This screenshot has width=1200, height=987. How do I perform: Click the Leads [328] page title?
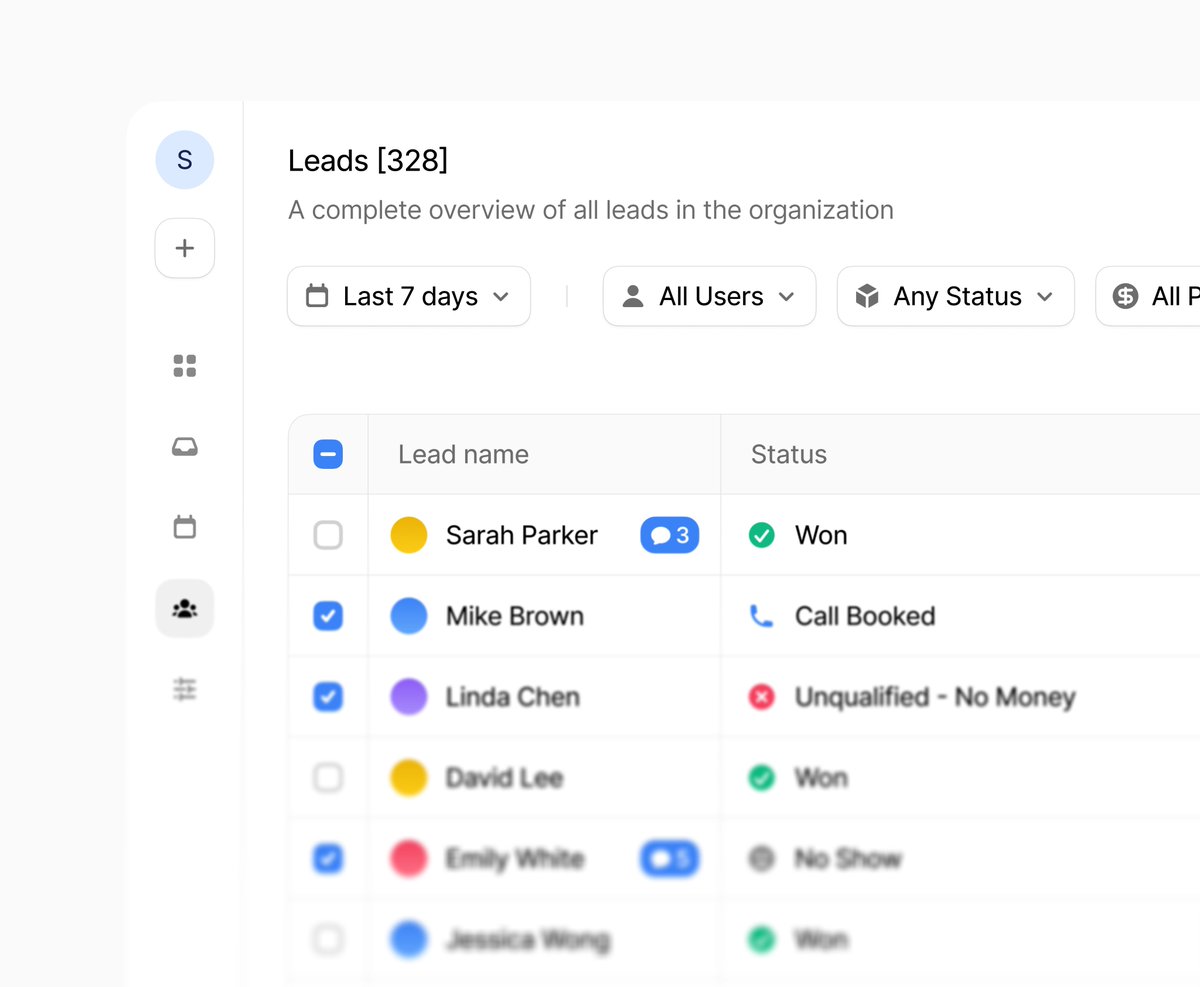tap(368, 160)
